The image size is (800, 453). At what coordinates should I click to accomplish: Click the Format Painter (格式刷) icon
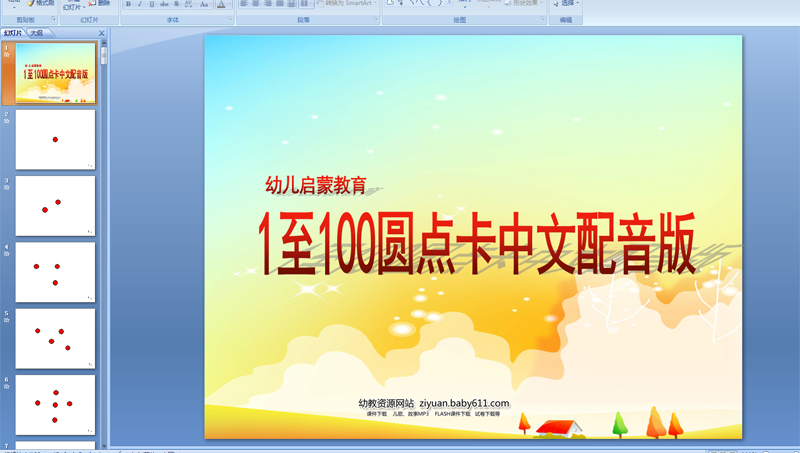point(31,3)
